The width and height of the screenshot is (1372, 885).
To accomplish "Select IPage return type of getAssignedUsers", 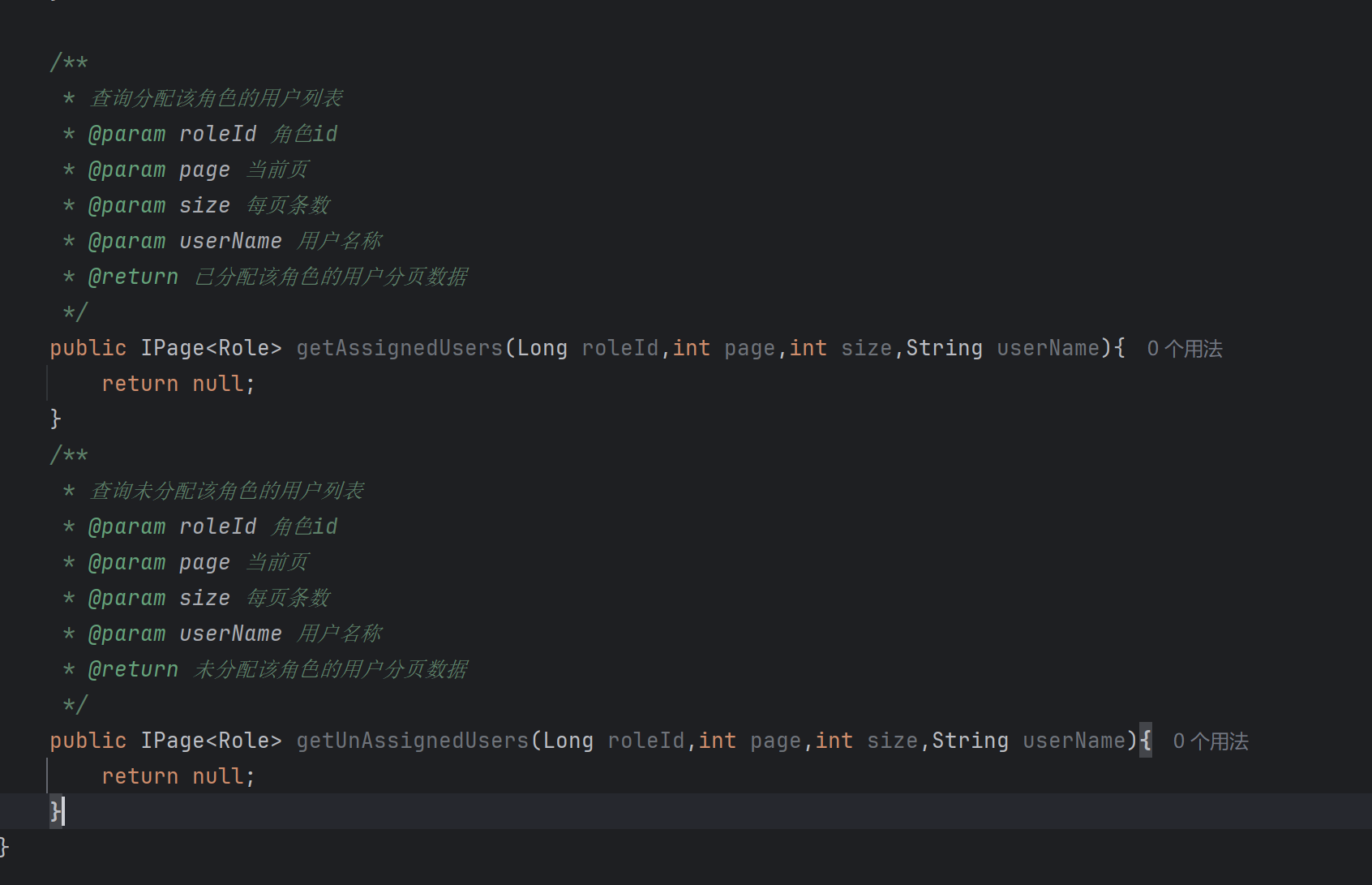I will coord(172,349).
